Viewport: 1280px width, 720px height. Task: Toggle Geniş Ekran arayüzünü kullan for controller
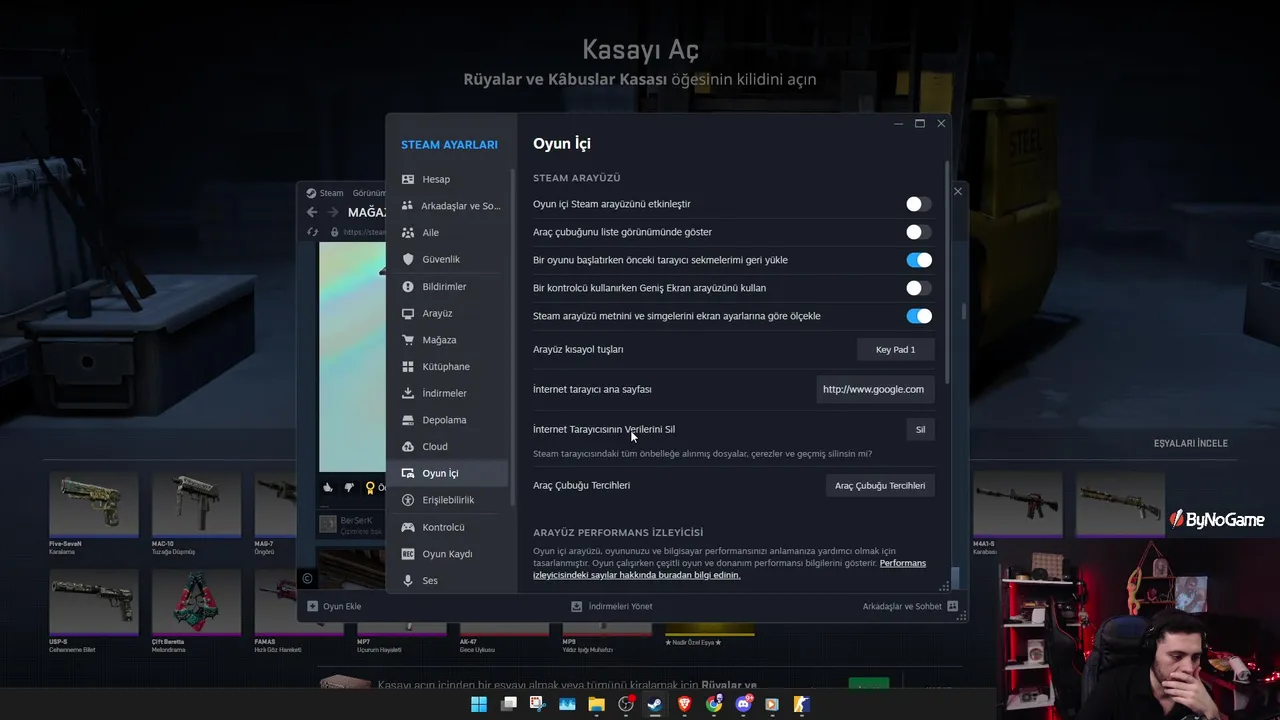pyautogui.click(x=918, y=288)
